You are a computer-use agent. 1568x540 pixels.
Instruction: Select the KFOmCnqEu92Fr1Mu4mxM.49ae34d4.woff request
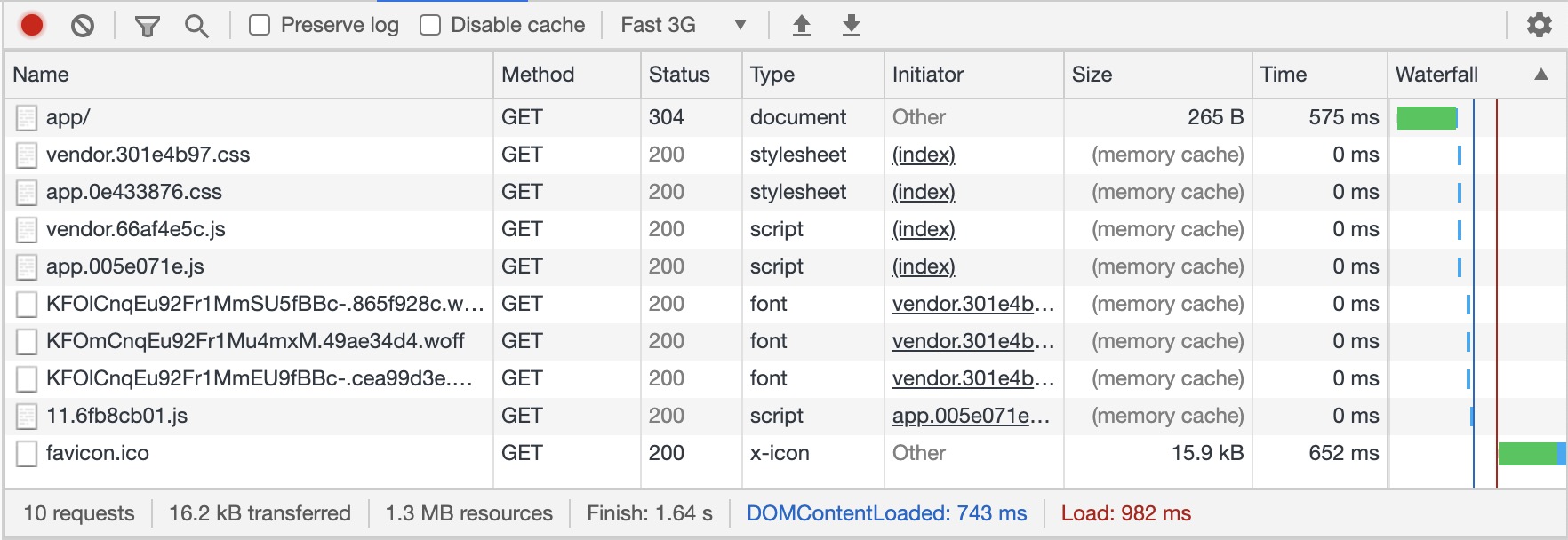255,341
